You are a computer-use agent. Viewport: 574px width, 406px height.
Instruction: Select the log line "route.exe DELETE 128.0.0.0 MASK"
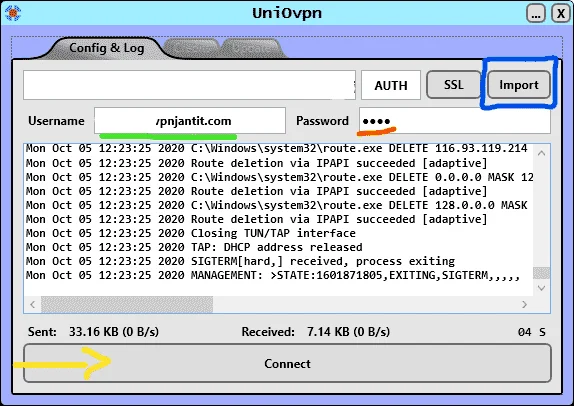276,205
